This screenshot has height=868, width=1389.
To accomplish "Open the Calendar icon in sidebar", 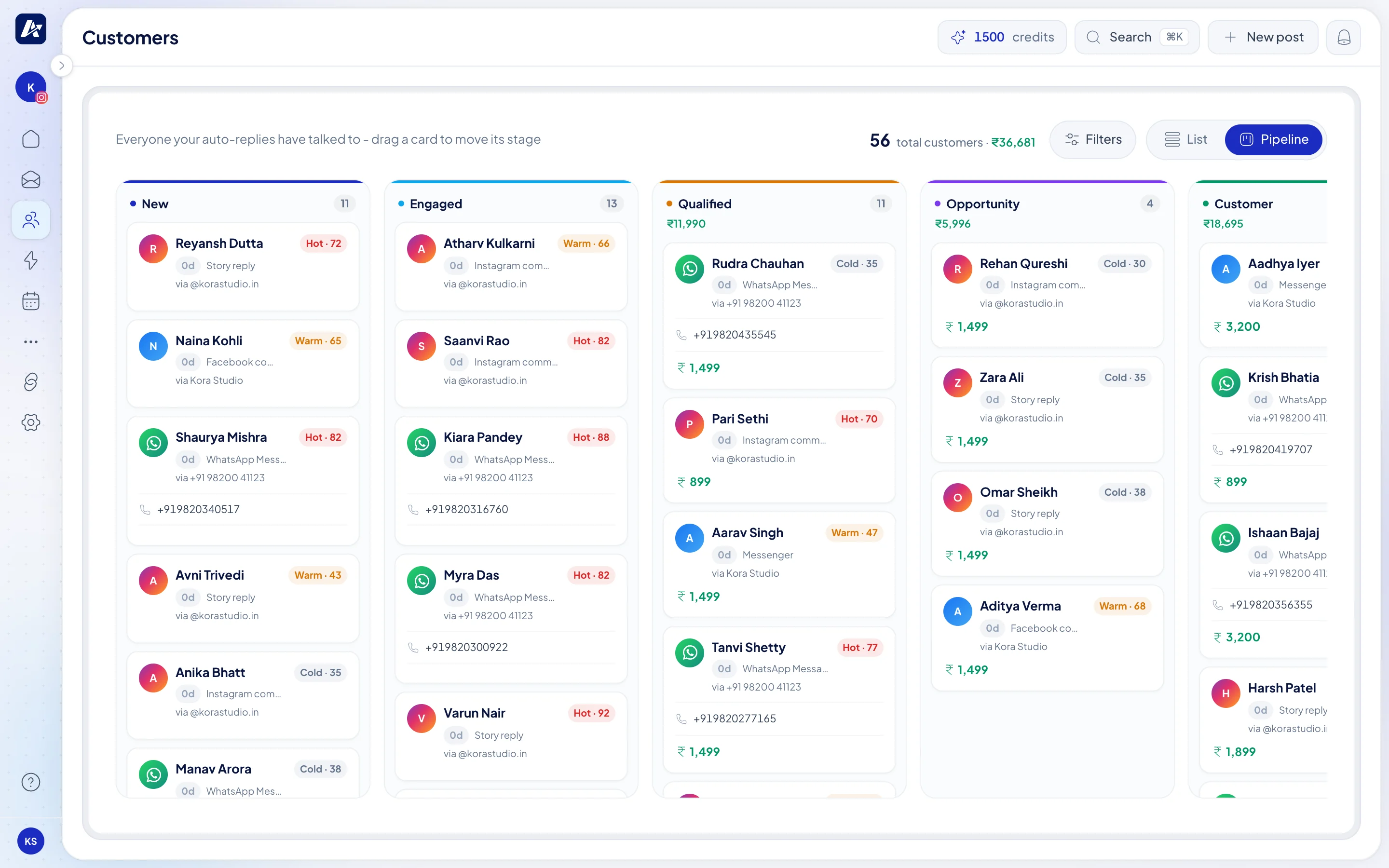I will [x=30, y=301].
